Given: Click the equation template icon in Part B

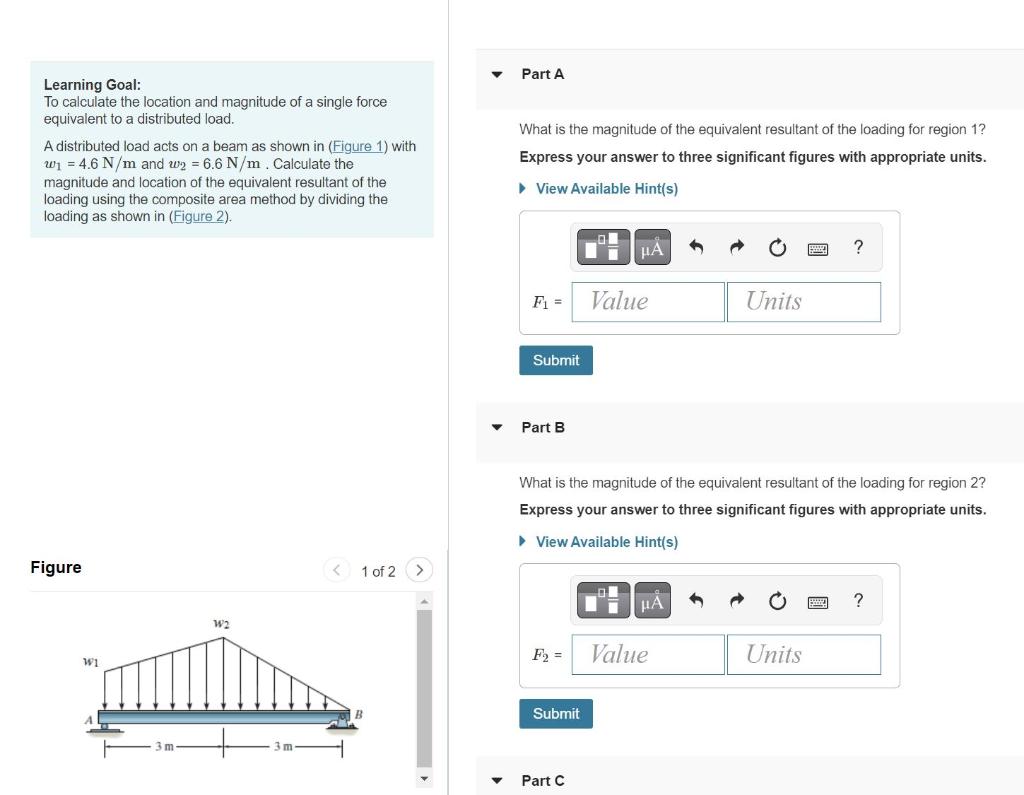Looking at the screenshot, I should click(602, 600).
